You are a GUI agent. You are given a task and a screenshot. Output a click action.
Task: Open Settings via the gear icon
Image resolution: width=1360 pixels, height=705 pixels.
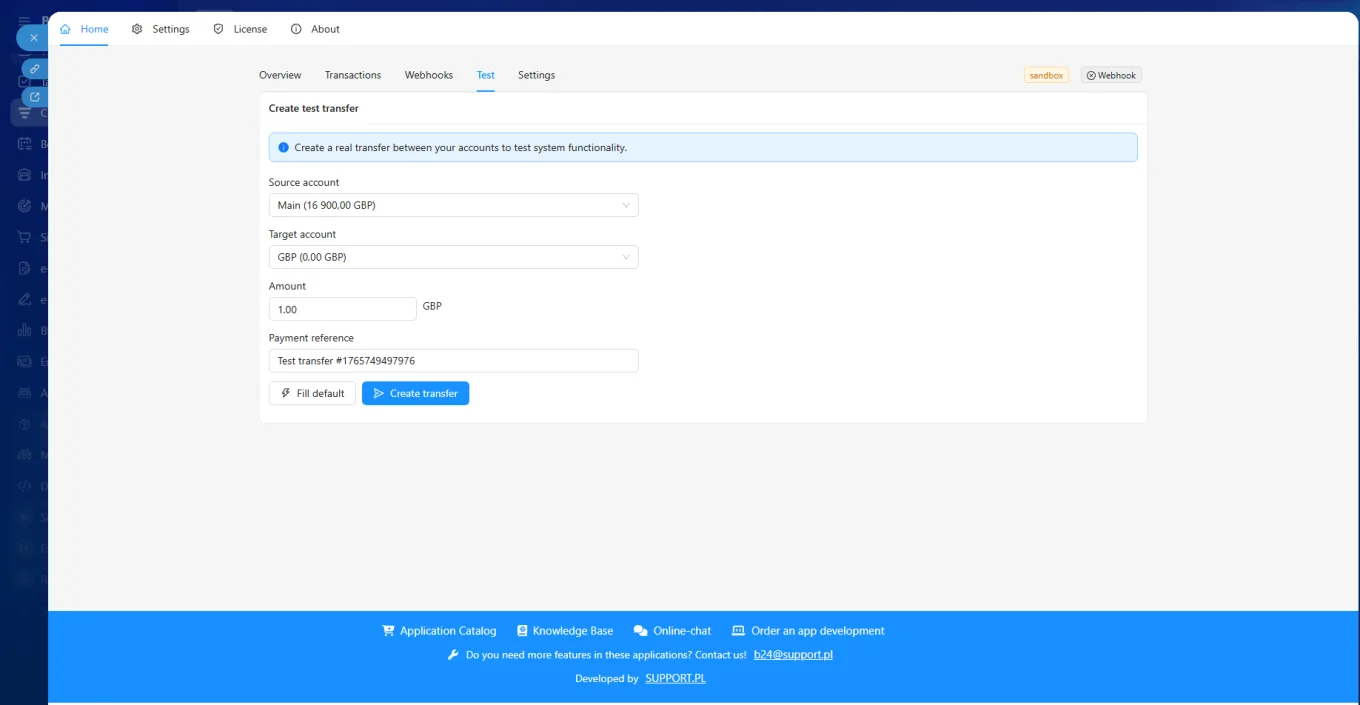click(x=137, y=30)
